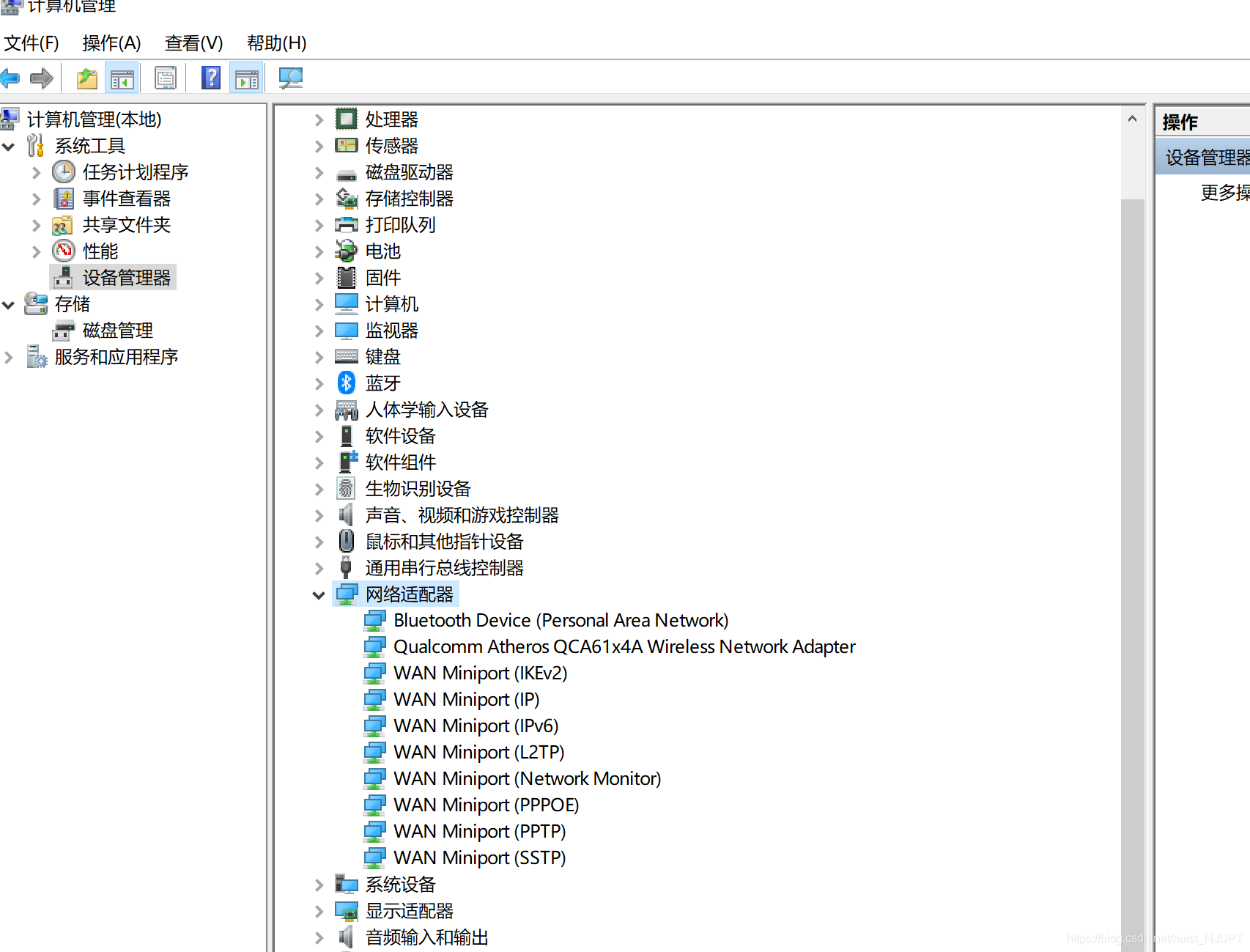Click the 任务计划程序 clock icon

[x=64, y=172]
